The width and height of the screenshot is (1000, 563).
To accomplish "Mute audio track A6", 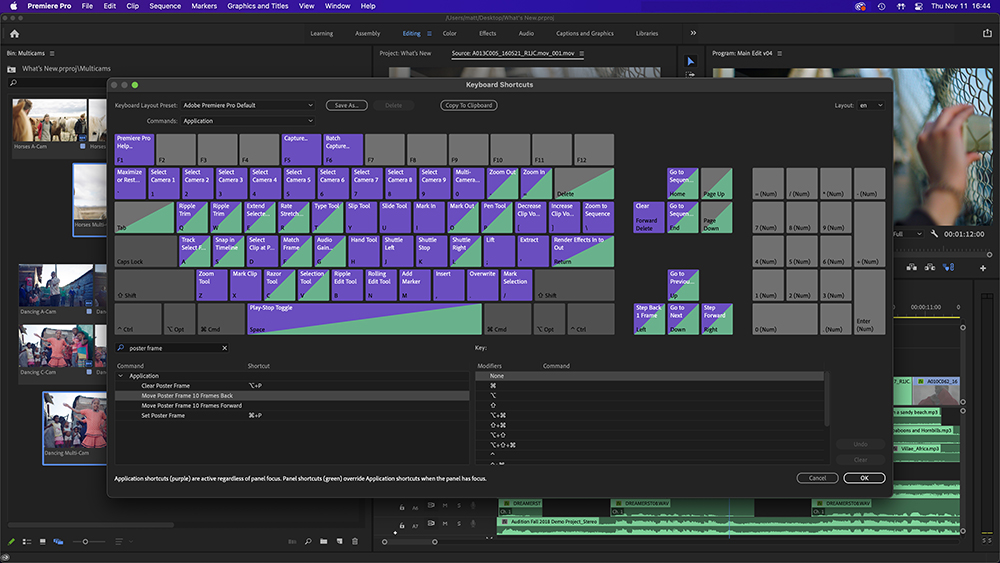I will pyautogui.click(x=445, y=506).
